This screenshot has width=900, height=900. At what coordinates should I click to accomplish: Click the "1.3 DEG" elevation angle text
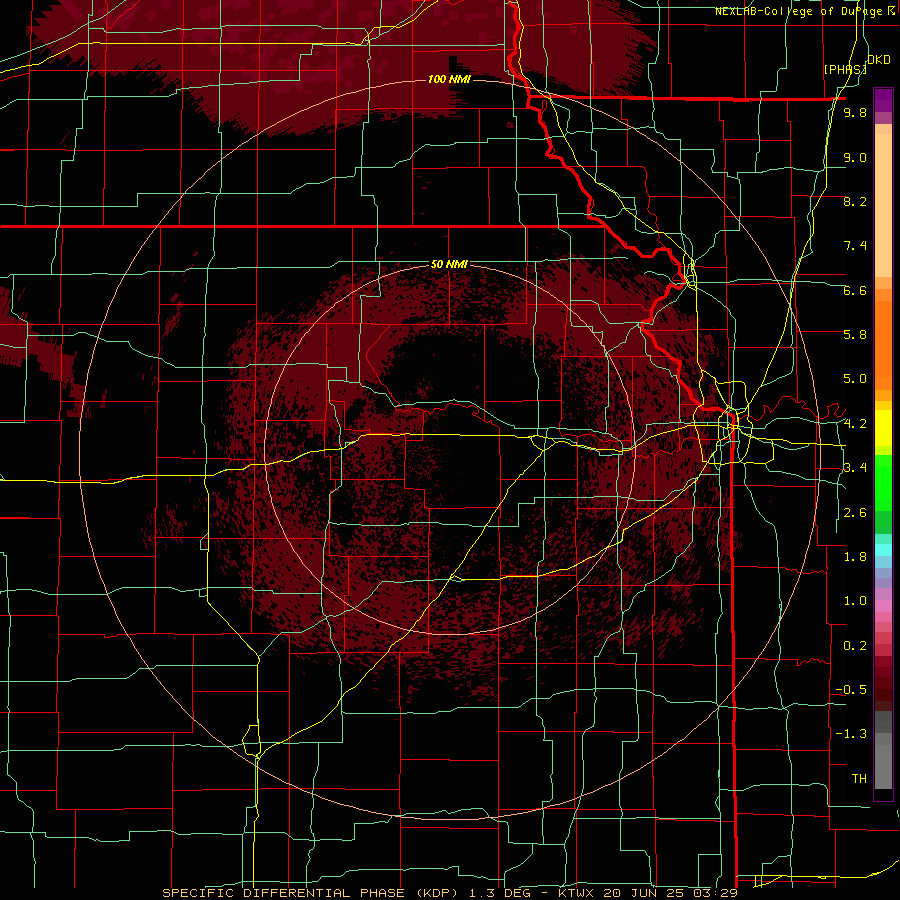coord(498,893)
